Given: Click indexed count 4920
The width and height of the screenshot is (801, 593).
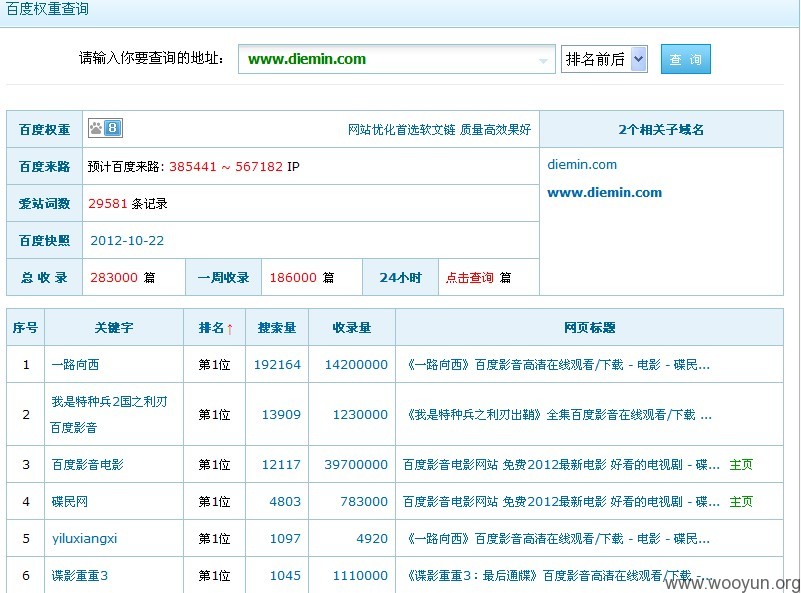Looking at the screenshot, I should point(372,538).
